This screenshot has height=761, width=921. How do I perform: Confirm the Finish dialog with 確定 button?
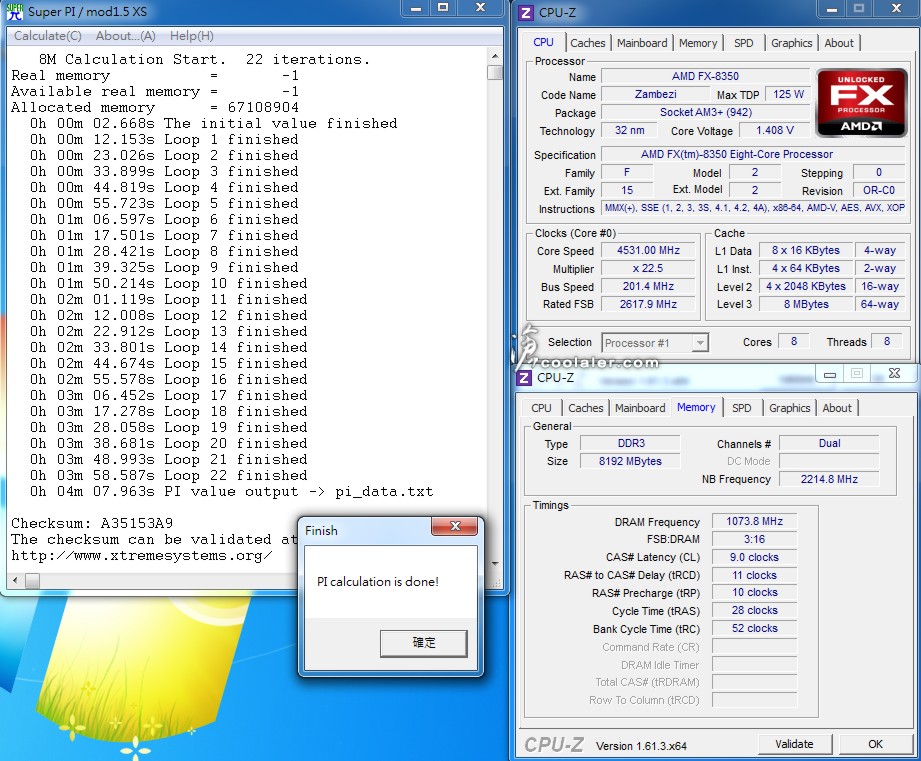tap(423, 642)
